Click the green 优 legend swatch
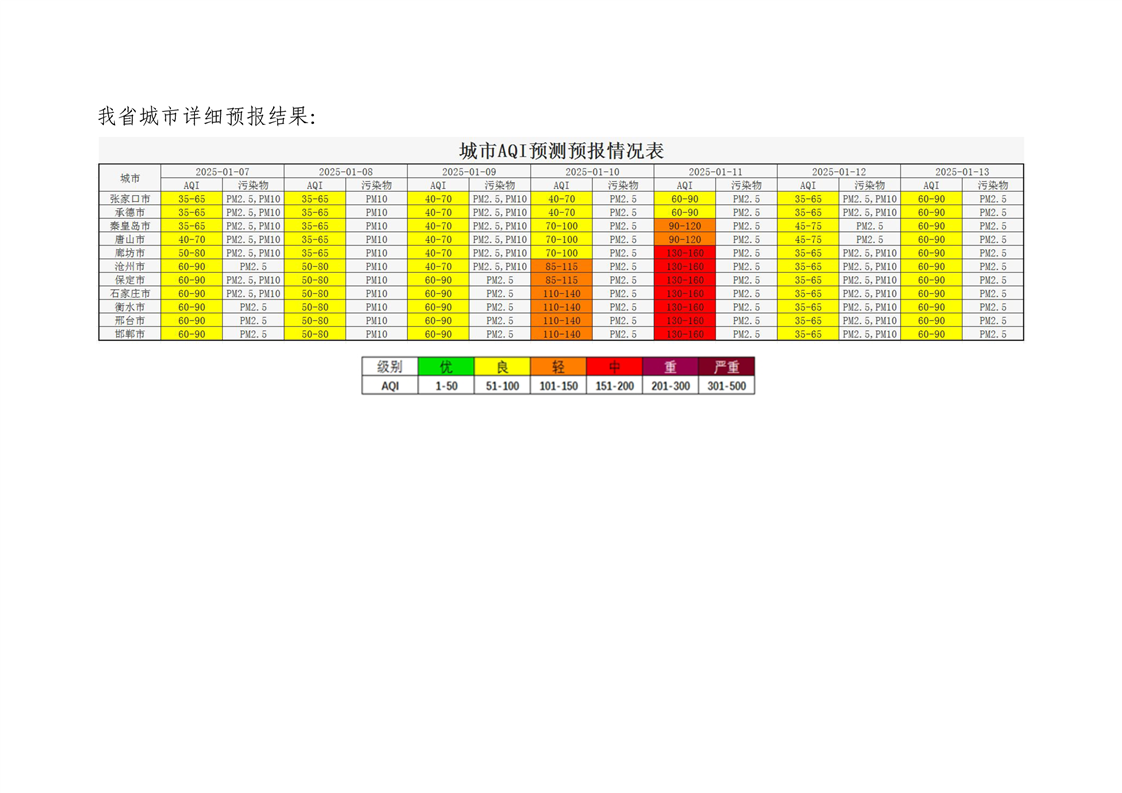Screen dimensions: 1122x793 [x=446, y=367]
